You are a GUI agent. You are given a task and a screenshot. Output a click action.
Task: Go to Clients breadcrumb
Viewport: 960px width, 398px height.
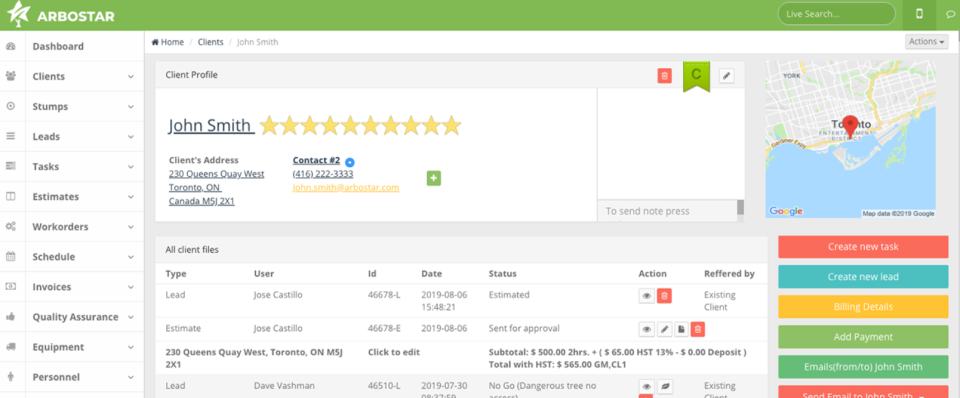click(210, 42)
